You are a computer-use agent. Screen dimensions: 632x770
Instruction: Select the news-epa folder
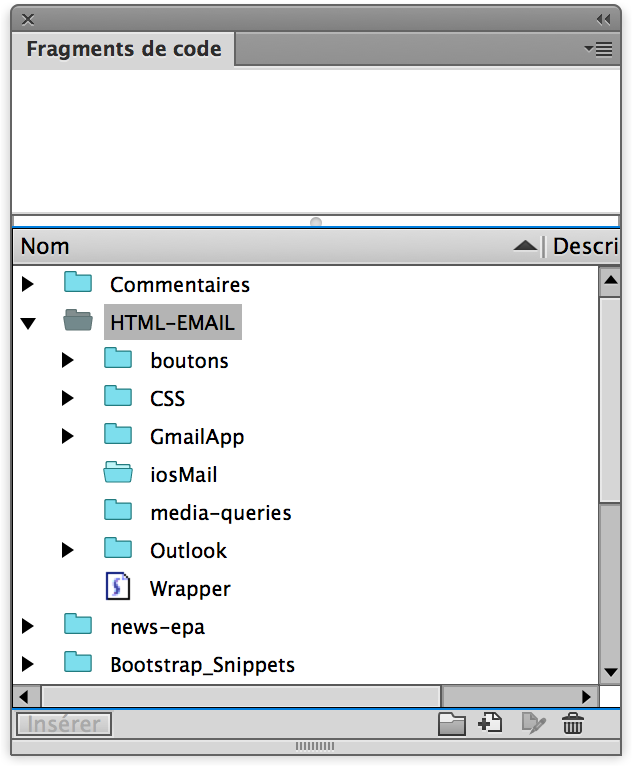click(157, 627)
